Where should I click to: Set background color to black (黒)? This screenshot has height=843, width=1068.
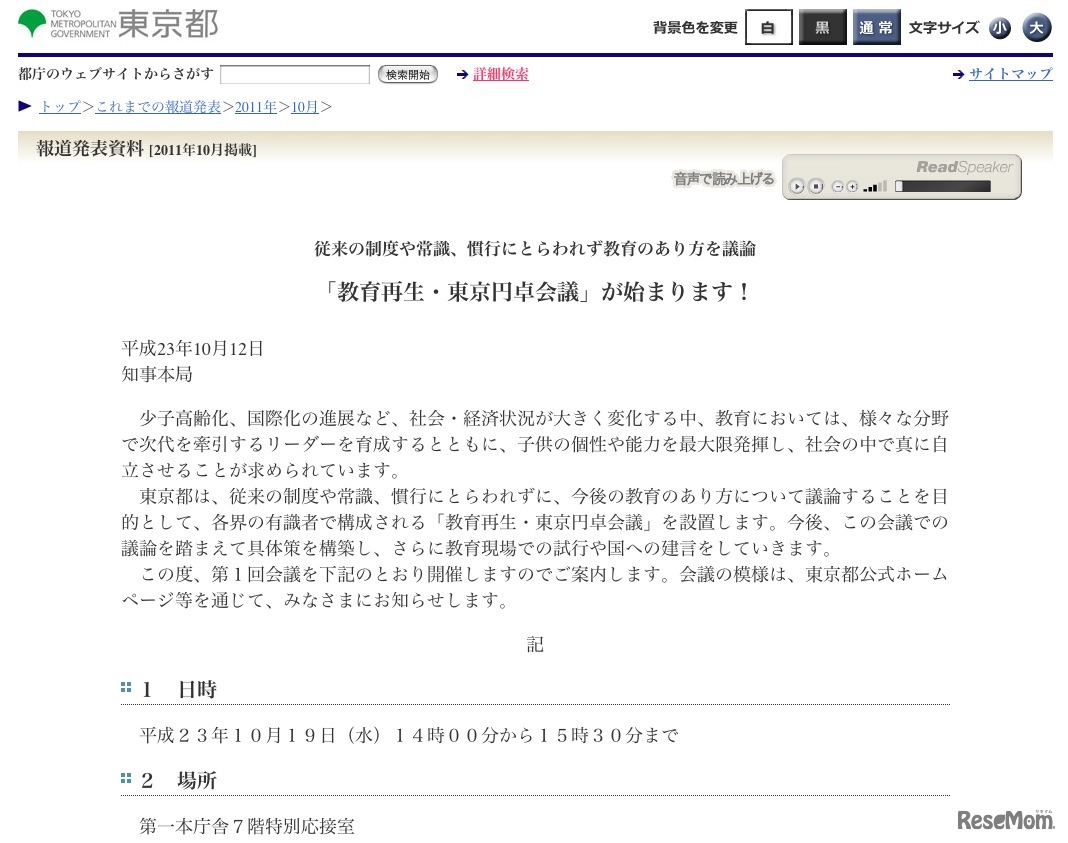(x=822, y=27)
